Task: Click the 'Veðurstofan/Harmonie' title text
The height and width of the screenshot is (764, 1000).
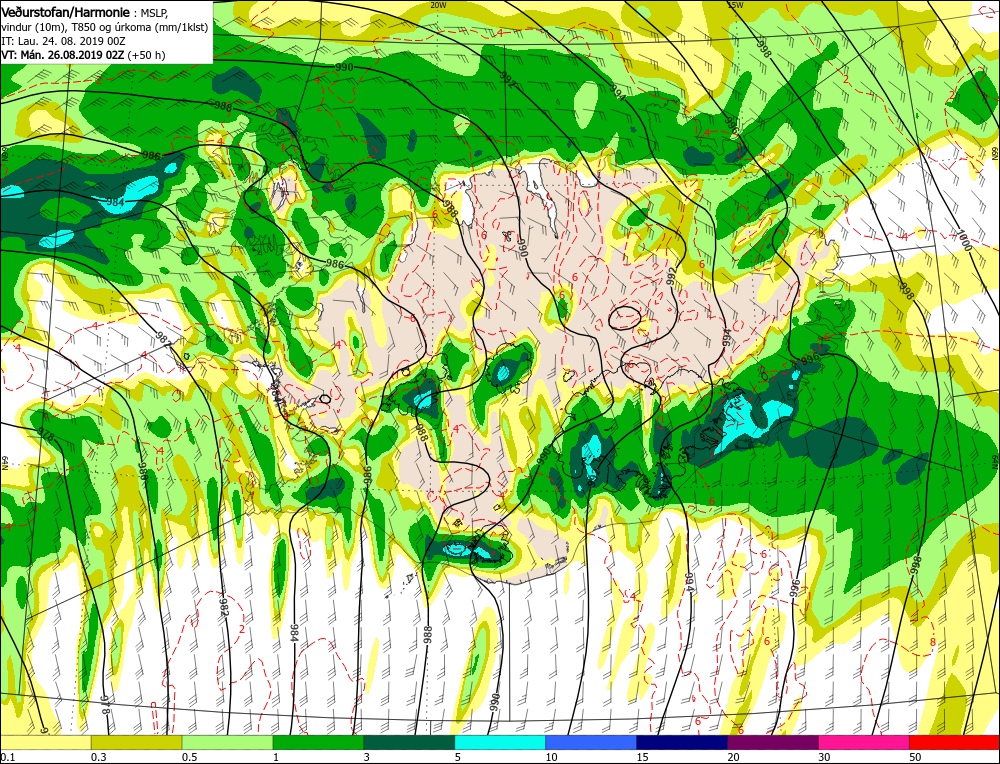Action: (x=66, y=12)
